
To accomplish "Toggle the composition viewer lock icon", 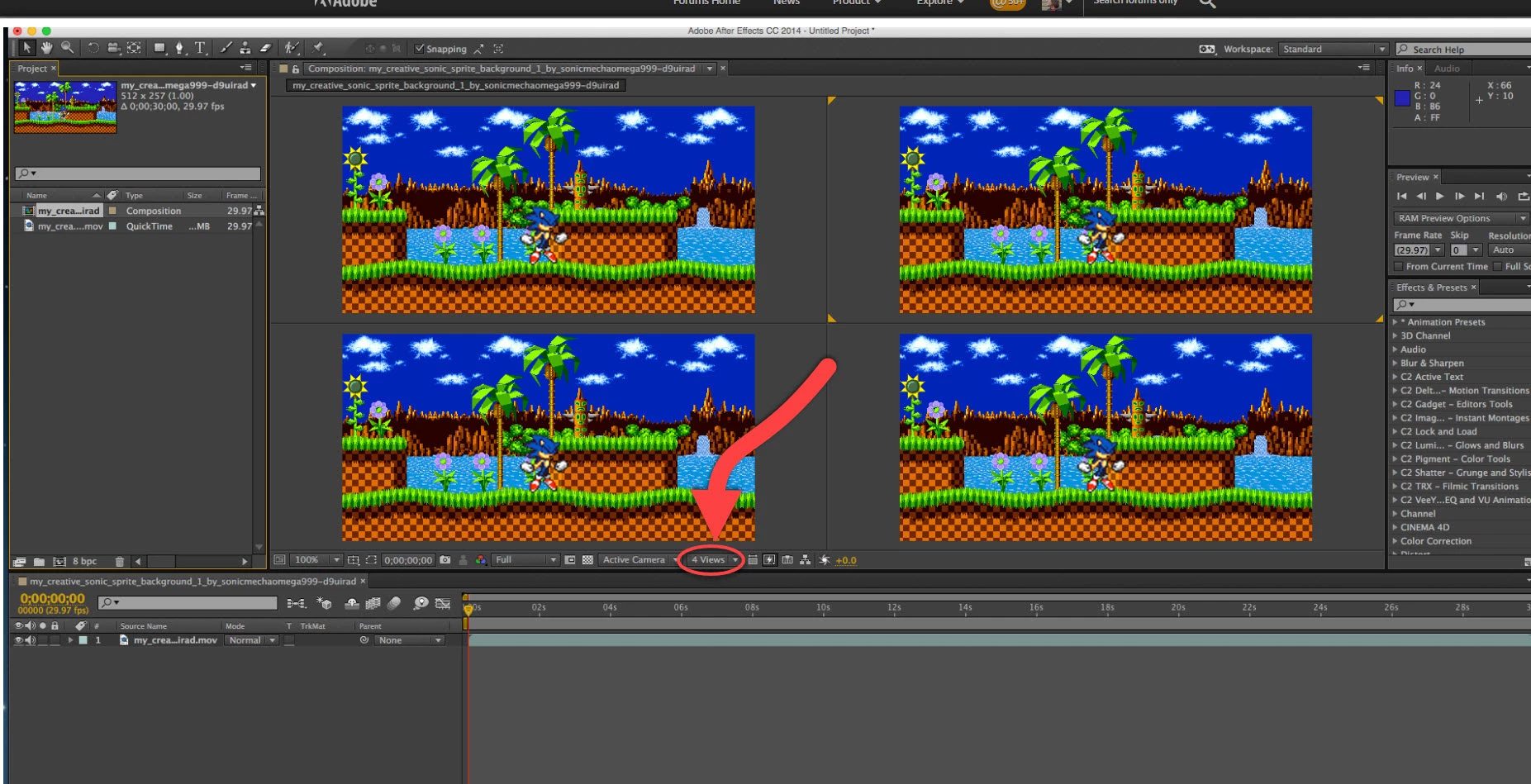I will 295,69.
